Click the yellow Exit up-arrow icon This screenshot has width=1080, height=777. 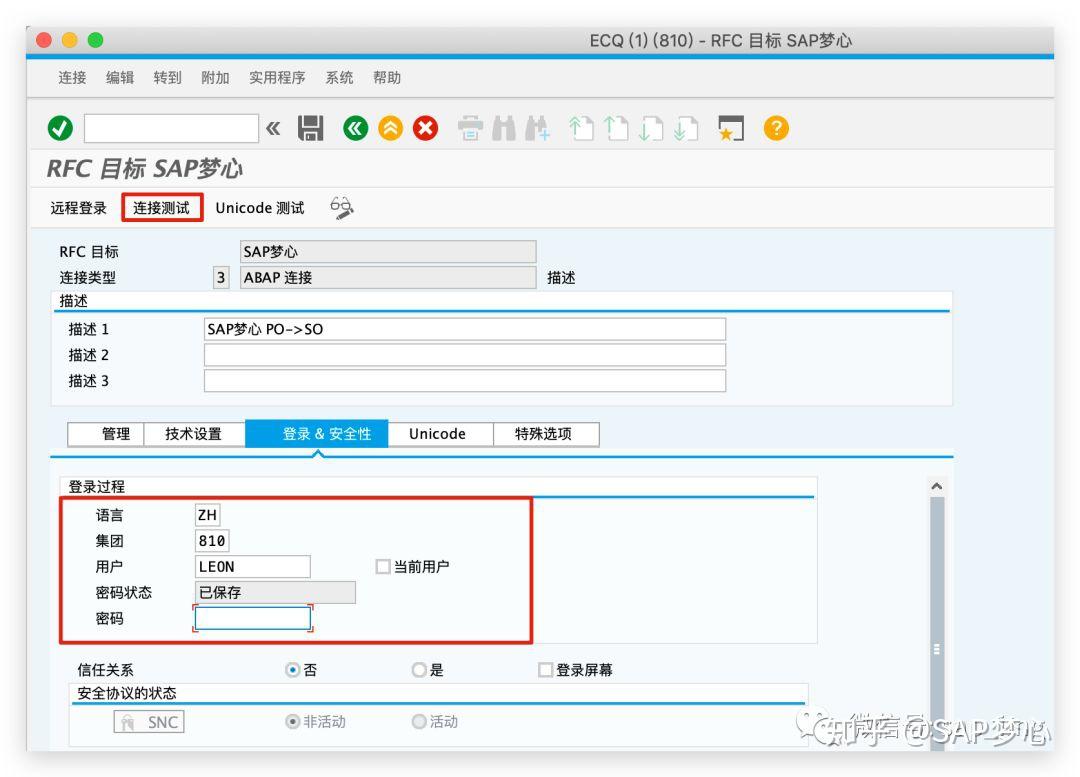pyautogui.click(x=391, y=128)
